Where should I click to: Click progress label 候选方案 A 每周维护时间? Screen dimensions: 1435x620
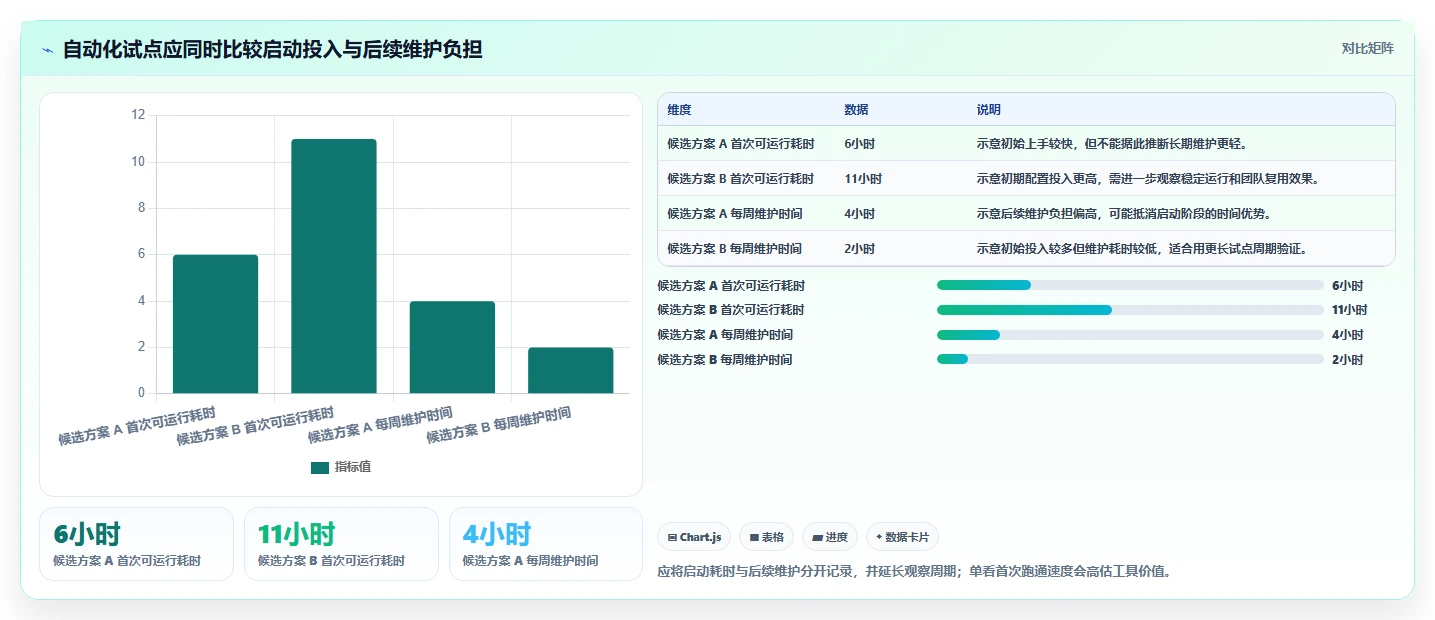[725, 335]
